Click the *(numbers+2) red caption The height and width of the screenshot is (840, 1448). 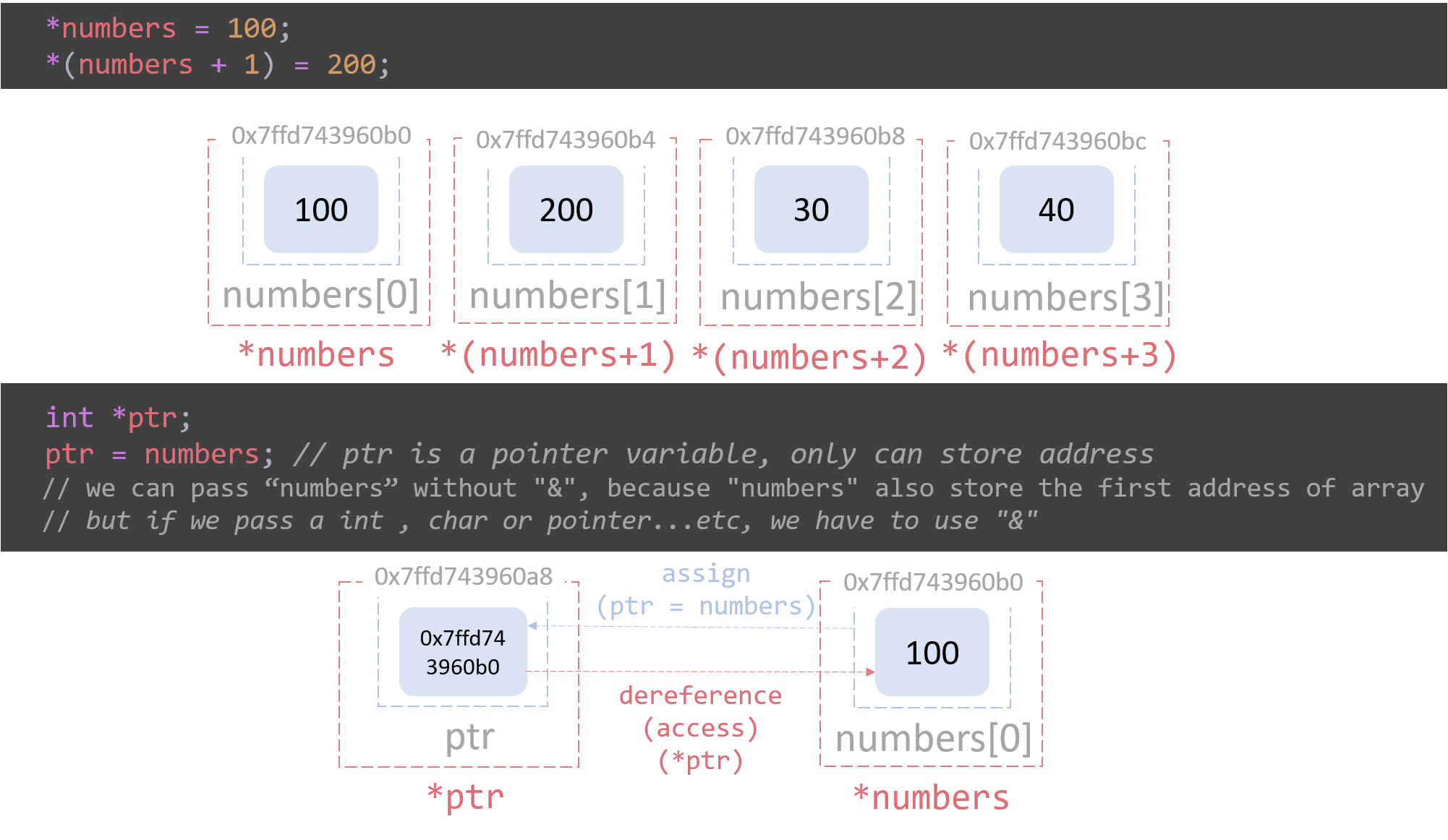point(809,359)
